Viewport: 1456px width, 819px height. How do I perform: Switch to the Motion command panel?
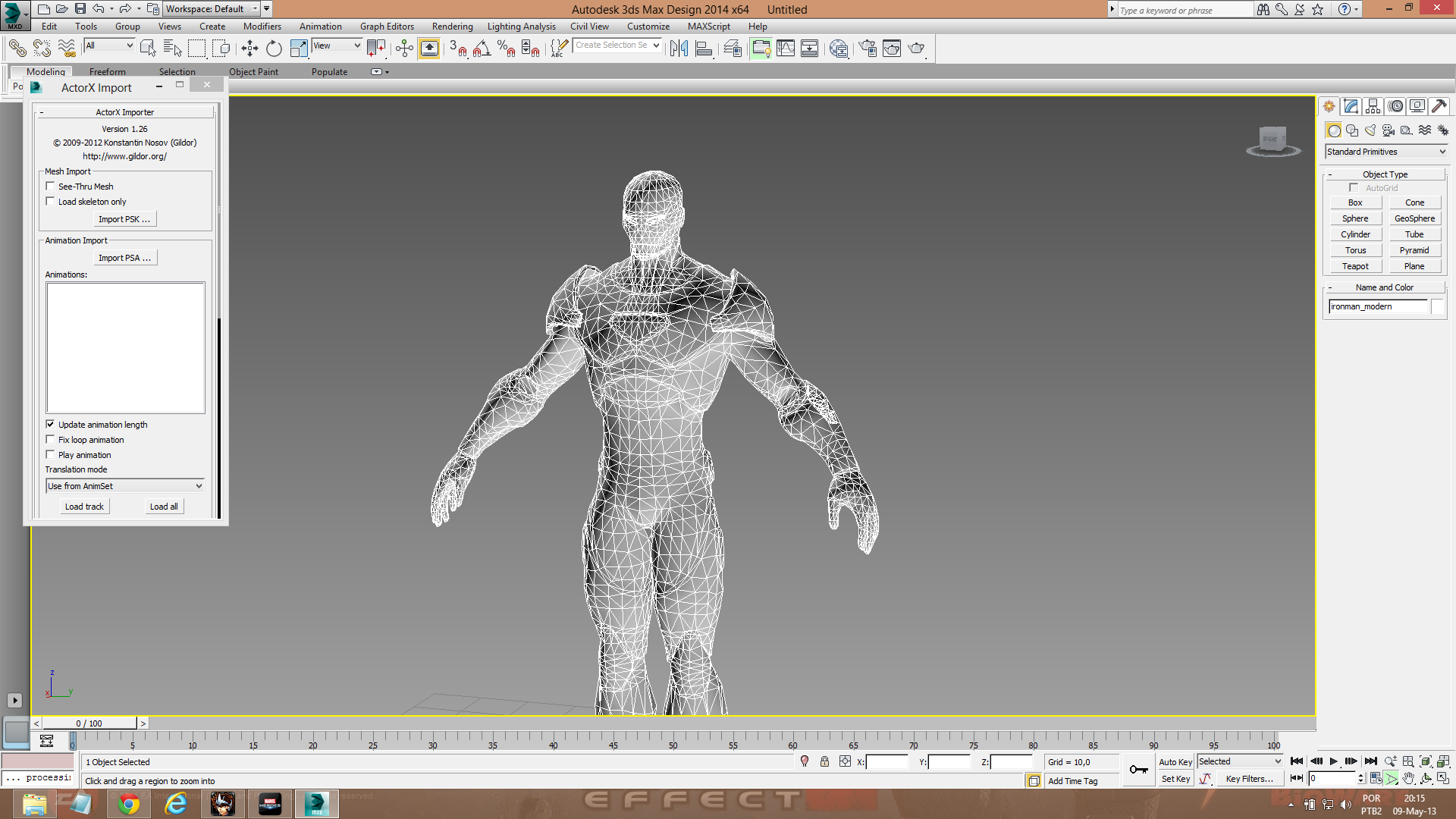(x=1395, y=106)
